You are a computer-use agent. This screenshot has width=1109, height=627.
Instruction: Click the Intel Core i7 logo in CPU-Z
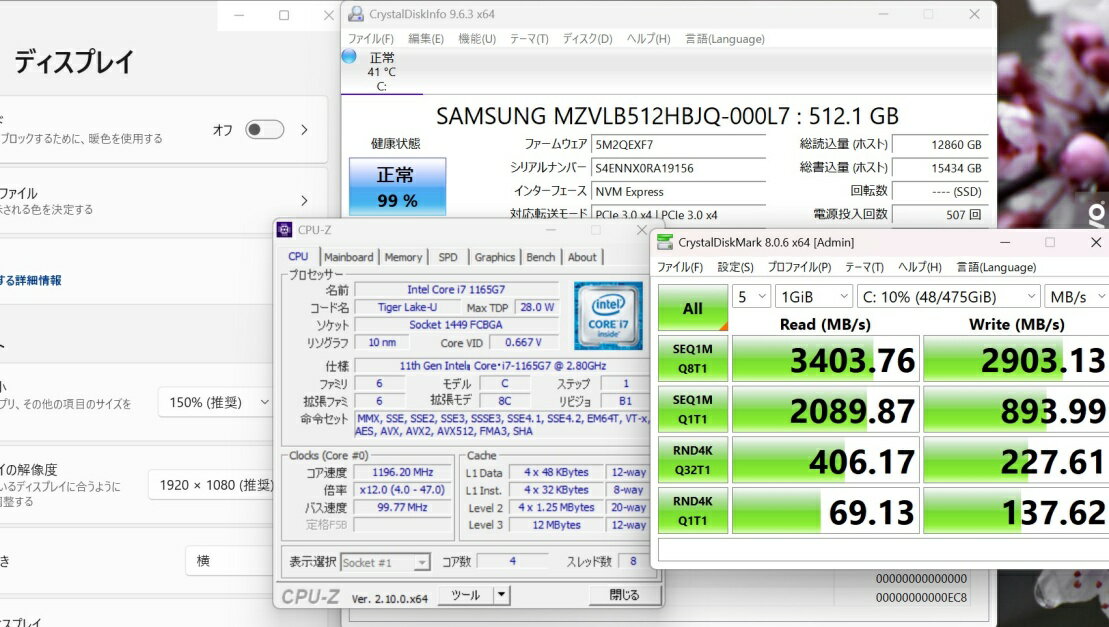(608, 316)
